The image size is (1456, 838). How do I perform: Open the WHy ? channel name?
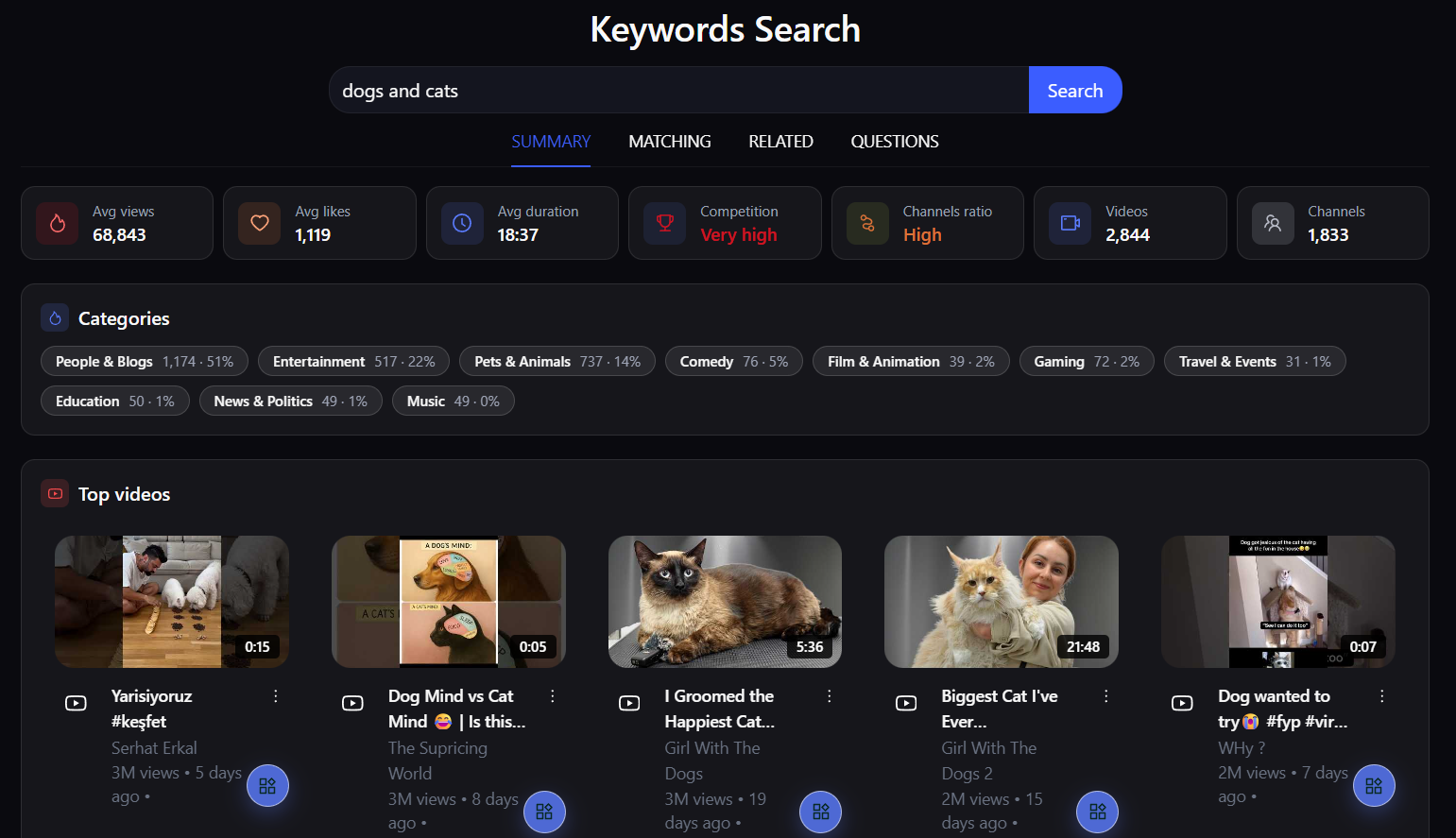1242,748
